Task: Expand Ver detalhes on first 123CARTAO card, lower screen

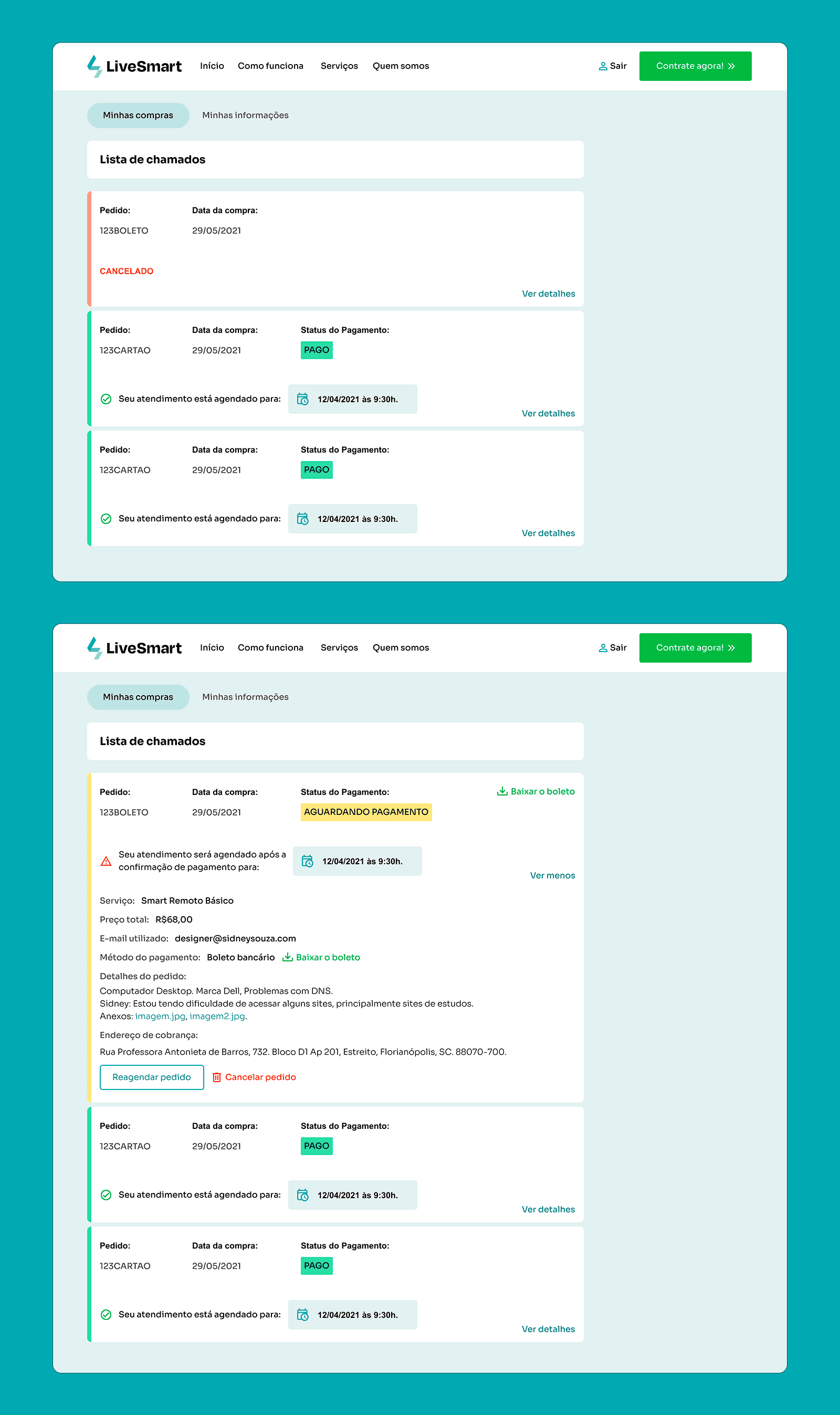Action: tap(549, 1210)
